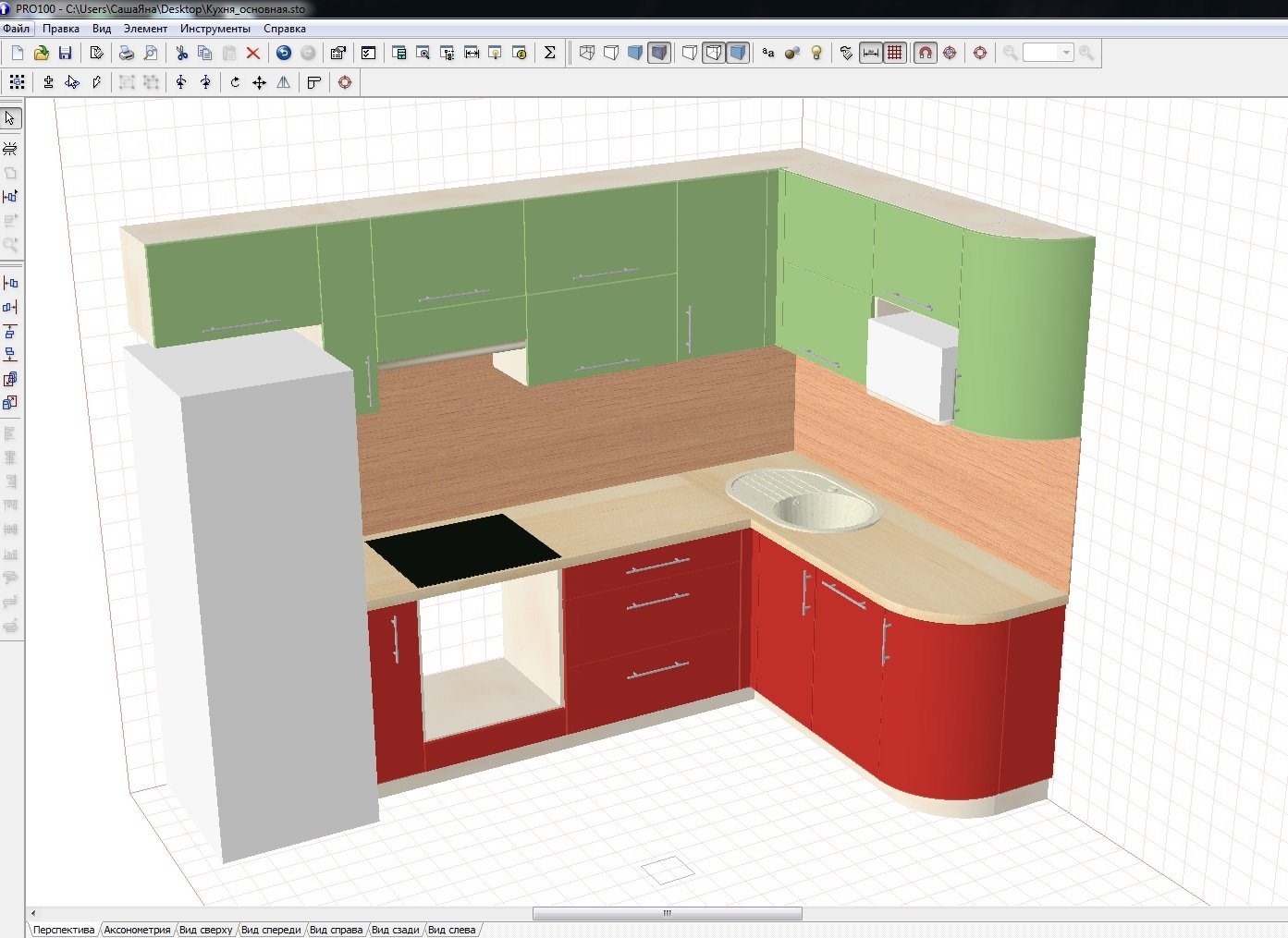Open the Sigma report calculation tool
1288x938 pixels.
click(x=549, y=53)
